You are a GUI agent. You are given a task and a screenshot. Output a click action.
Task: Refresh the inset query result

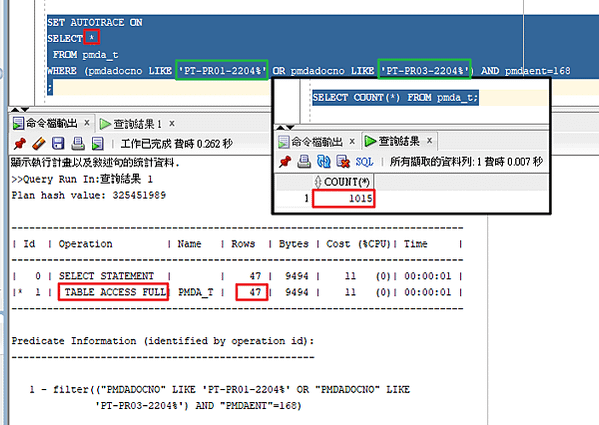[x=324, y=162]
